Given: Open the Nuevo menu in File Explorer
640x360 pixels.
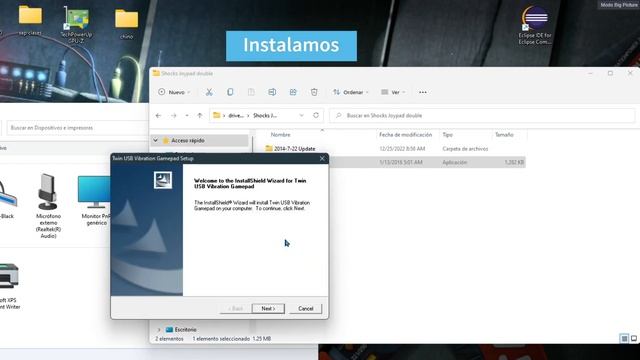Looking at the screenshot, I should pyautogui.click(x=174, y=92).
